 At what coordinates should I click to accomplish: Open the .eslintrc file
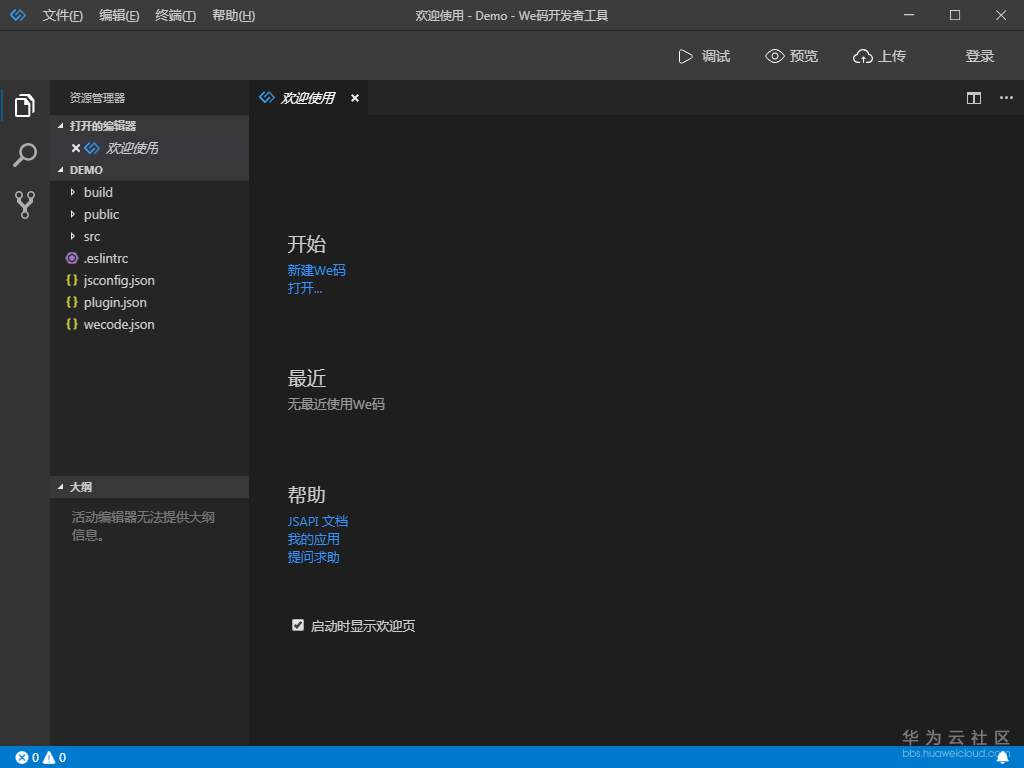(x=150, y=258)
